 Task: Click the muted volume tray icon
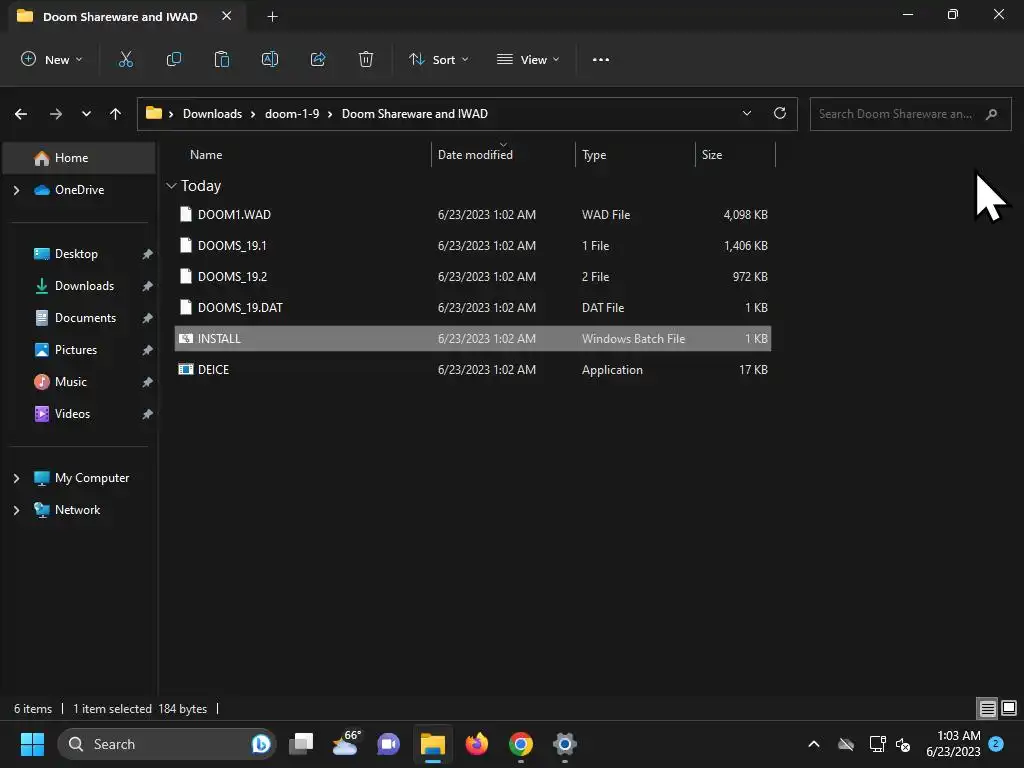[903, 744]
